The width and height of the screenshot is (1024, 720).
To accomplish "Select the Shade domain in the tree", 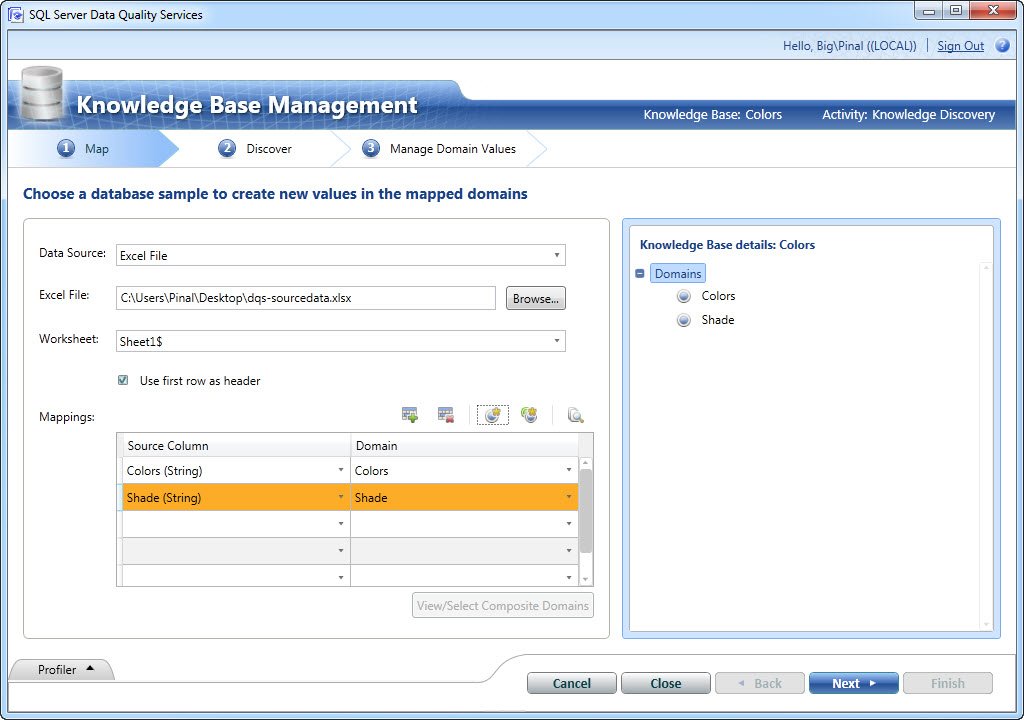I will click(x=718, y=320).
